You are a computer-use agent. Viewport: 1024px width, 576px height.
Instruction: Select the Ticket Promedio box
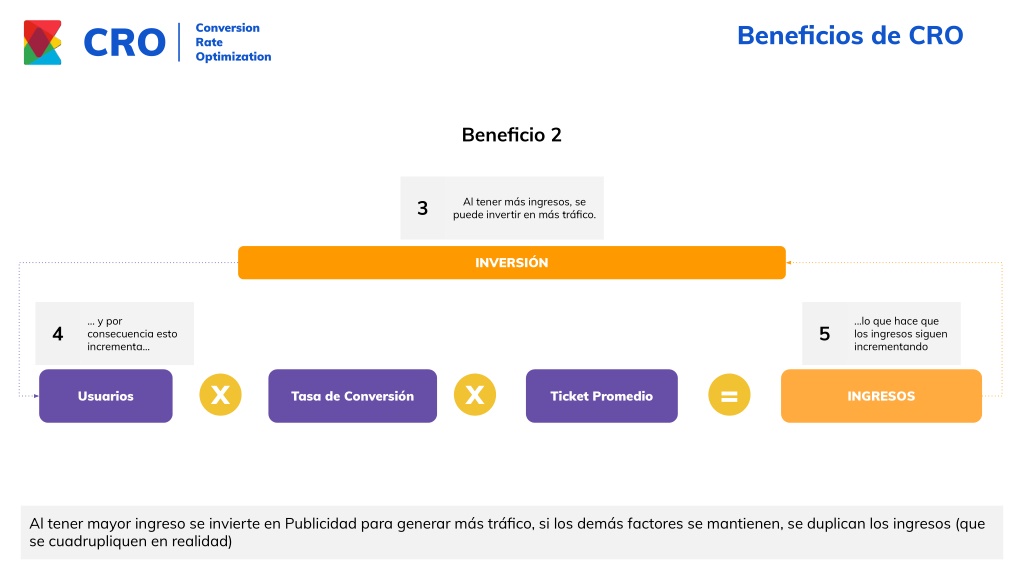point(601,396)
